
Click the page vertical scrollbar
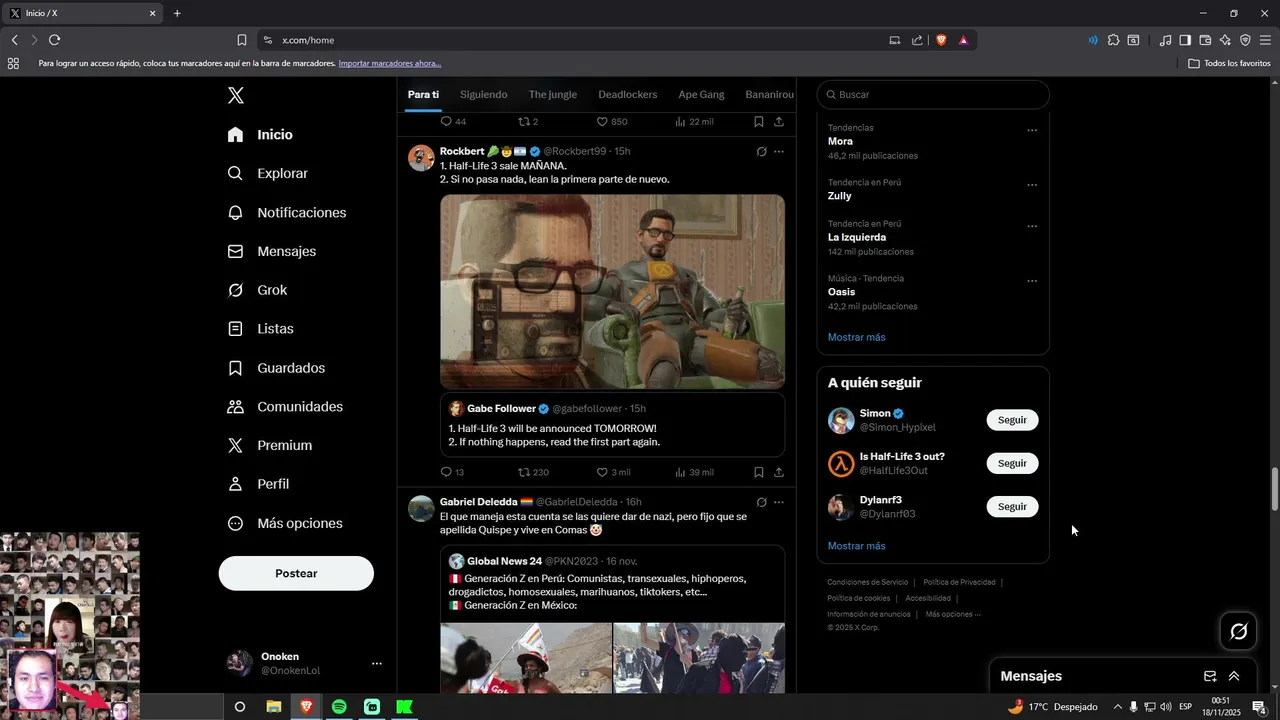1274,489
